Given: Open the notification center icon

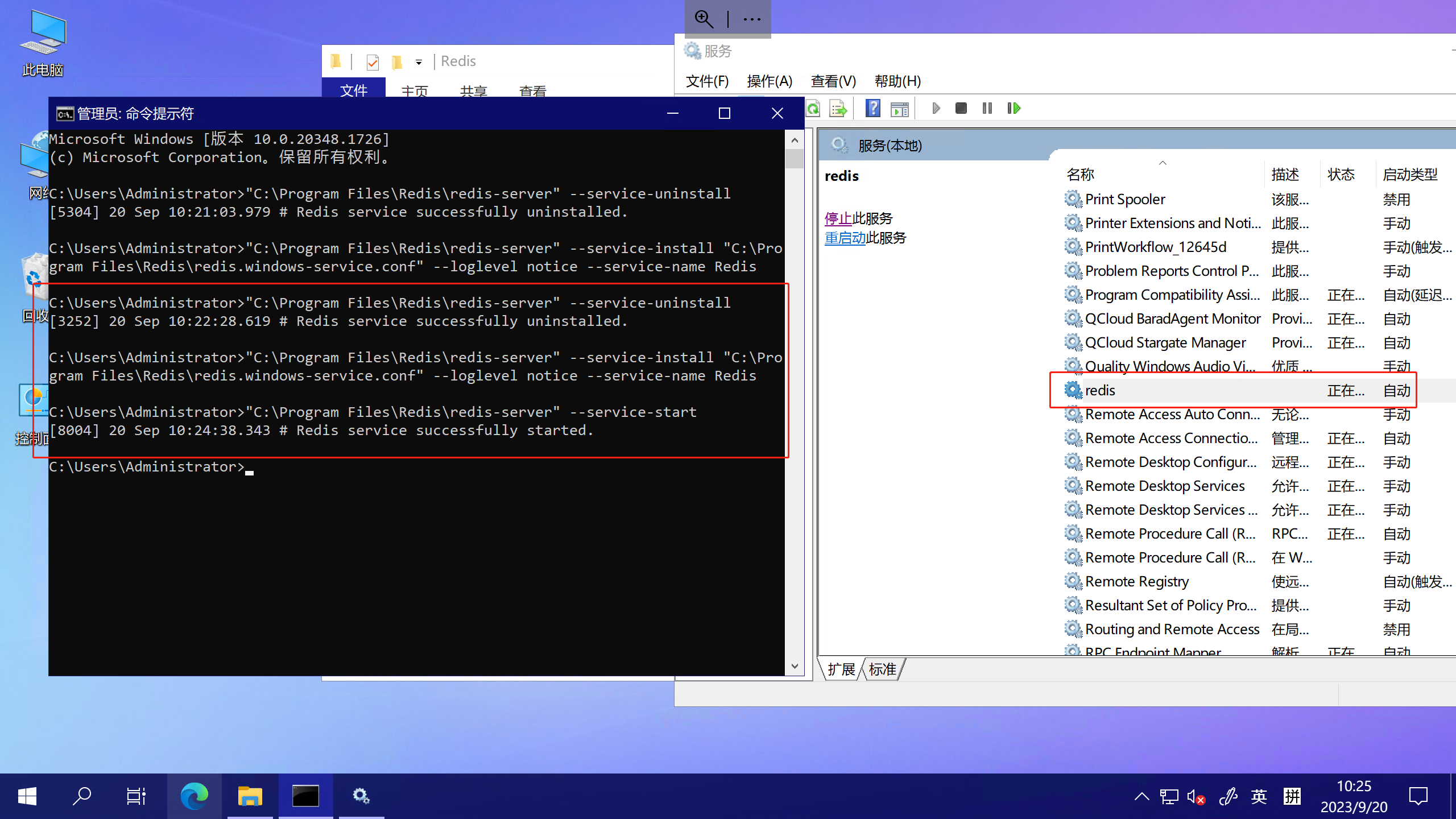Looking at the screenshot, I should click(x=1418, y=796).
